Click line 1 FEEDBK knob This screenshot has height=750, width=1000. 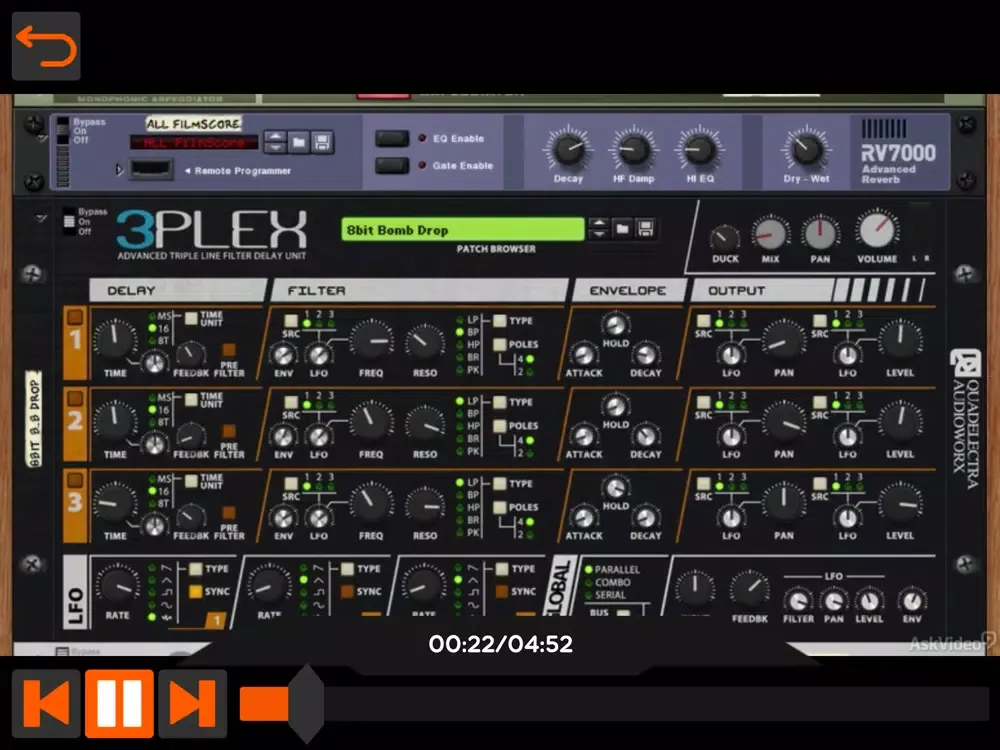(x=189, y=355)
